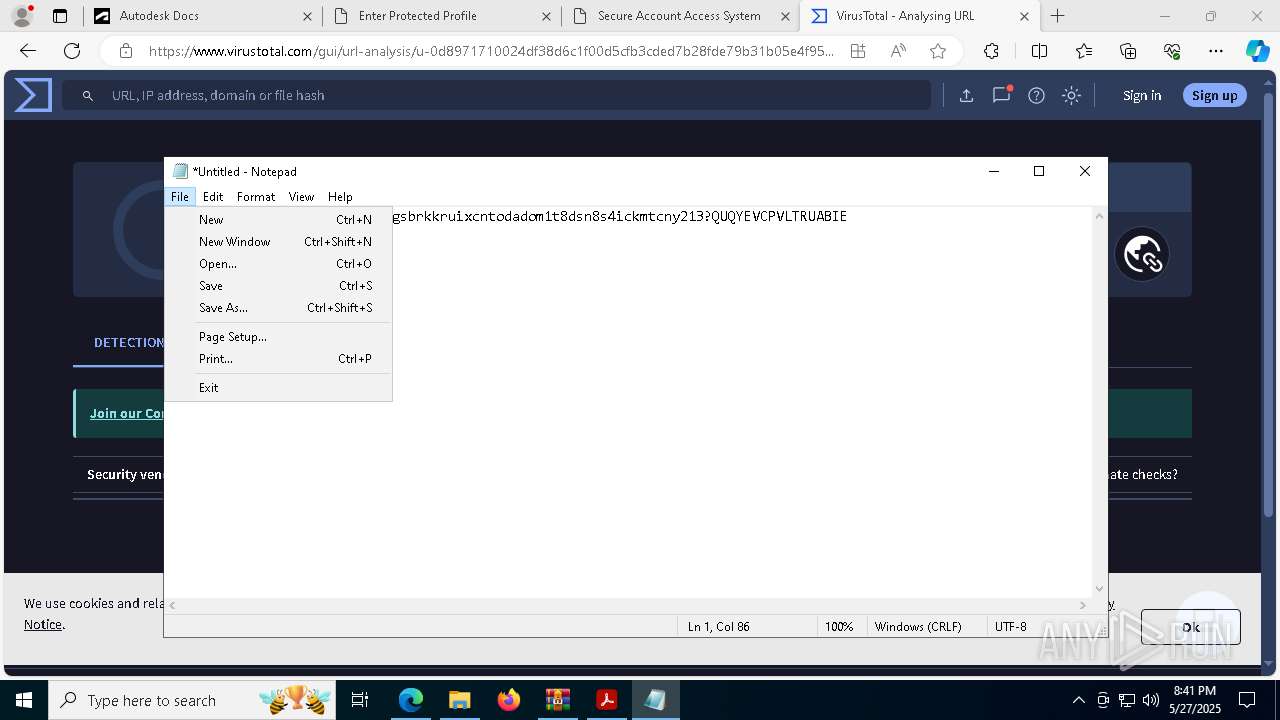The width and height of the screenshot is (1280, 720).
Task: Choose Open... from File menu
Action: click(x=278, y=264)
